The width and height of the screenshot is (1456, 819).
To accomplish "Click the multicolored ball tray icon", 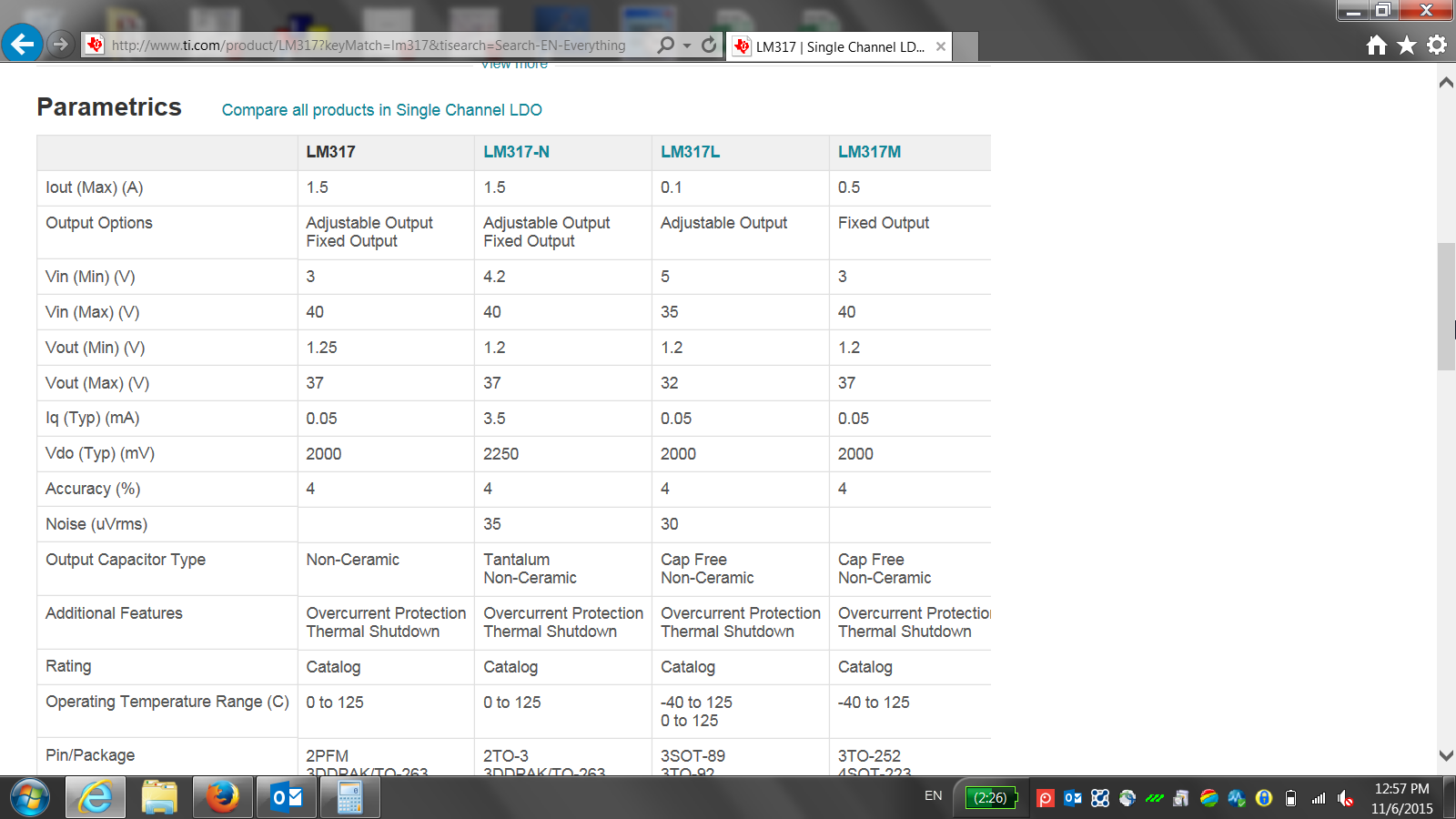I will click(x=1208, y=798).
